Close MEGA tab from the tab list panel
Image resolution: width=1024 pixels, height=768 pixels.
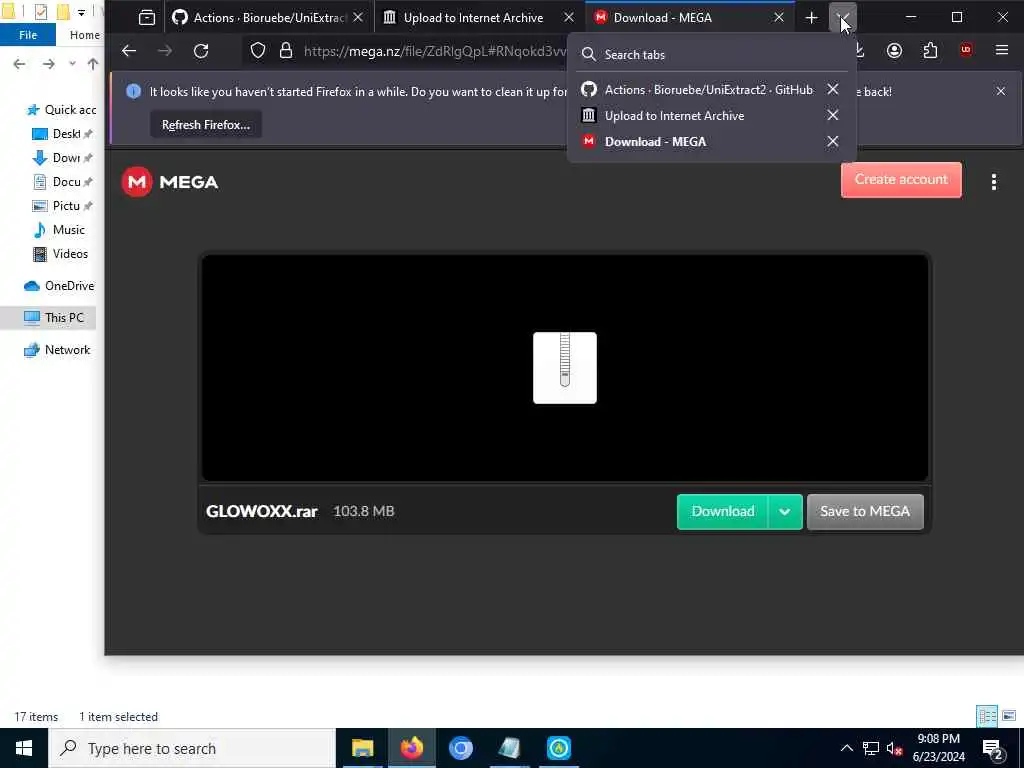pos(833,142)
